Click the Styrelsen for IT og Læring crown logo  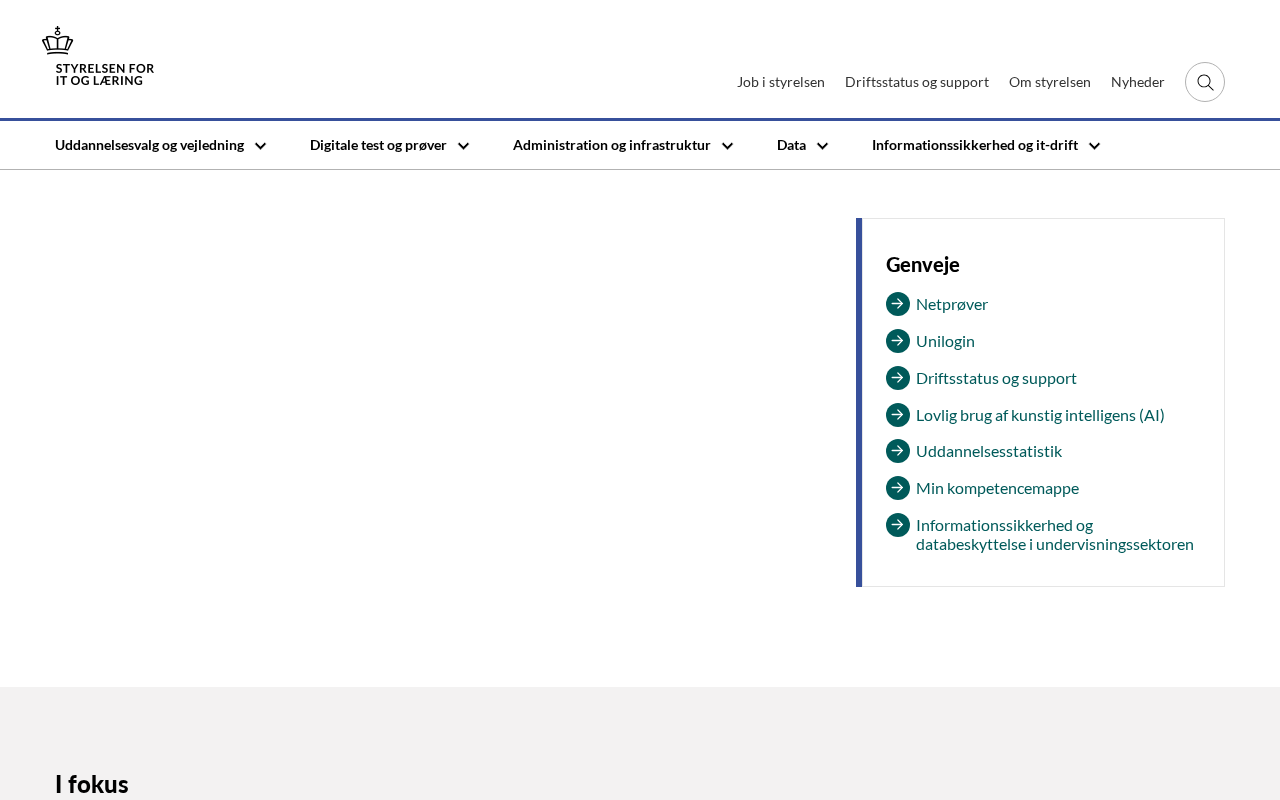click(98, 56)
